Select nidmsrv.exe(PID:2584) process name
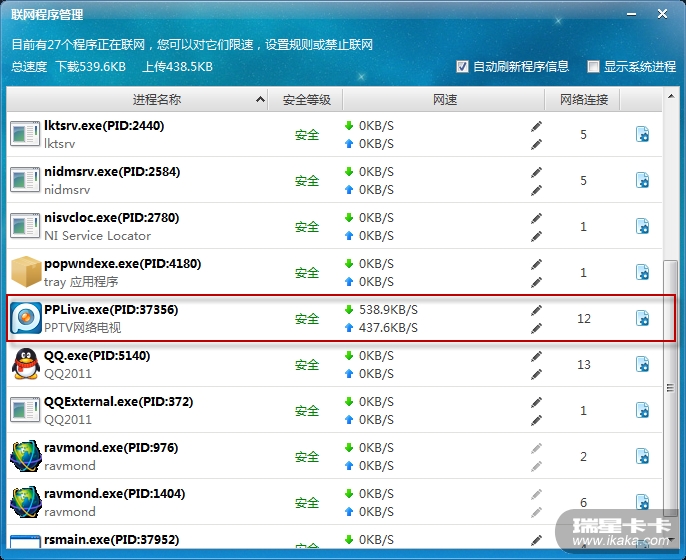The image size is (686, 560). [112, 172]
